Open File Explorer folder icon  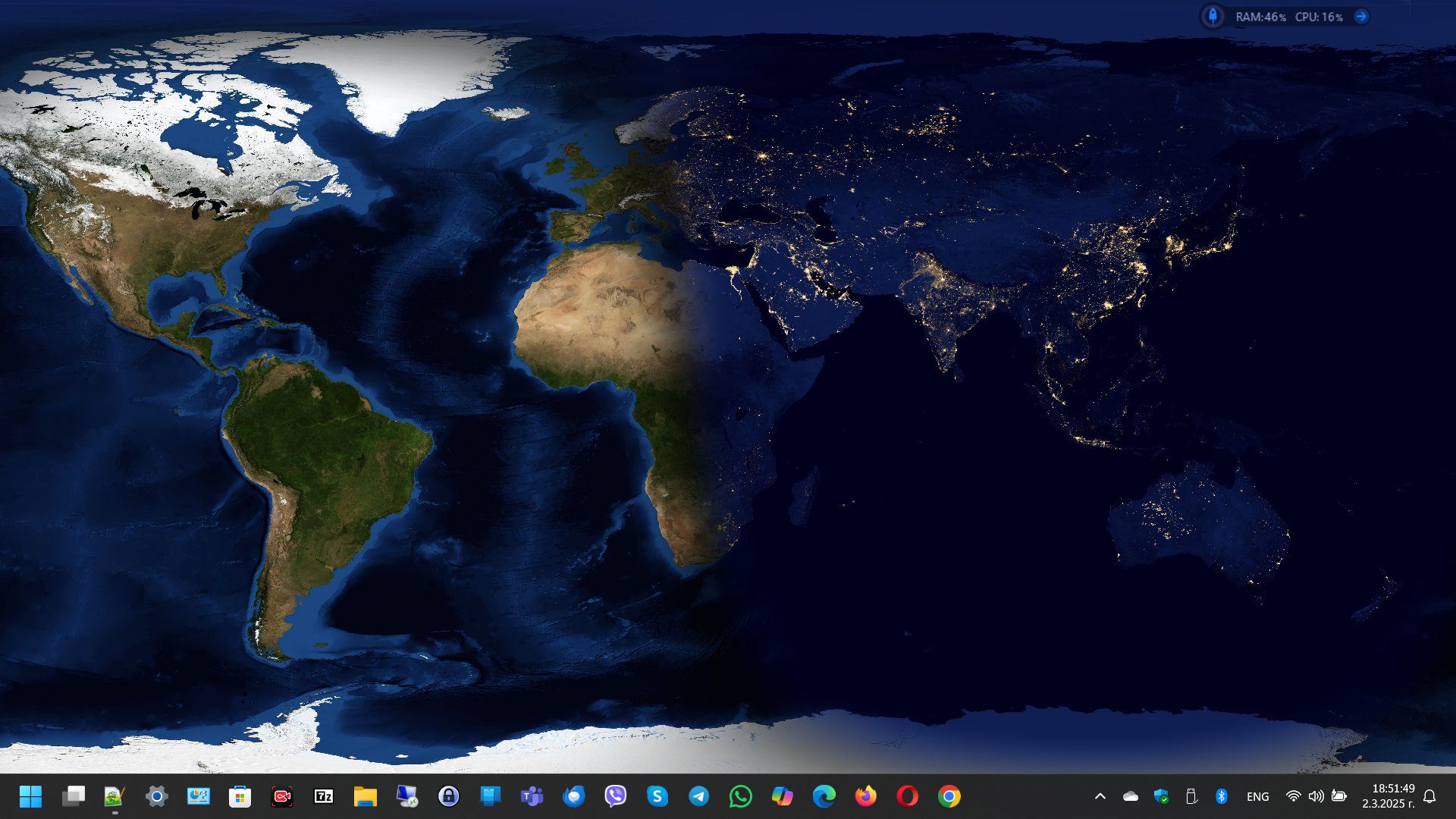coord(366,796)
